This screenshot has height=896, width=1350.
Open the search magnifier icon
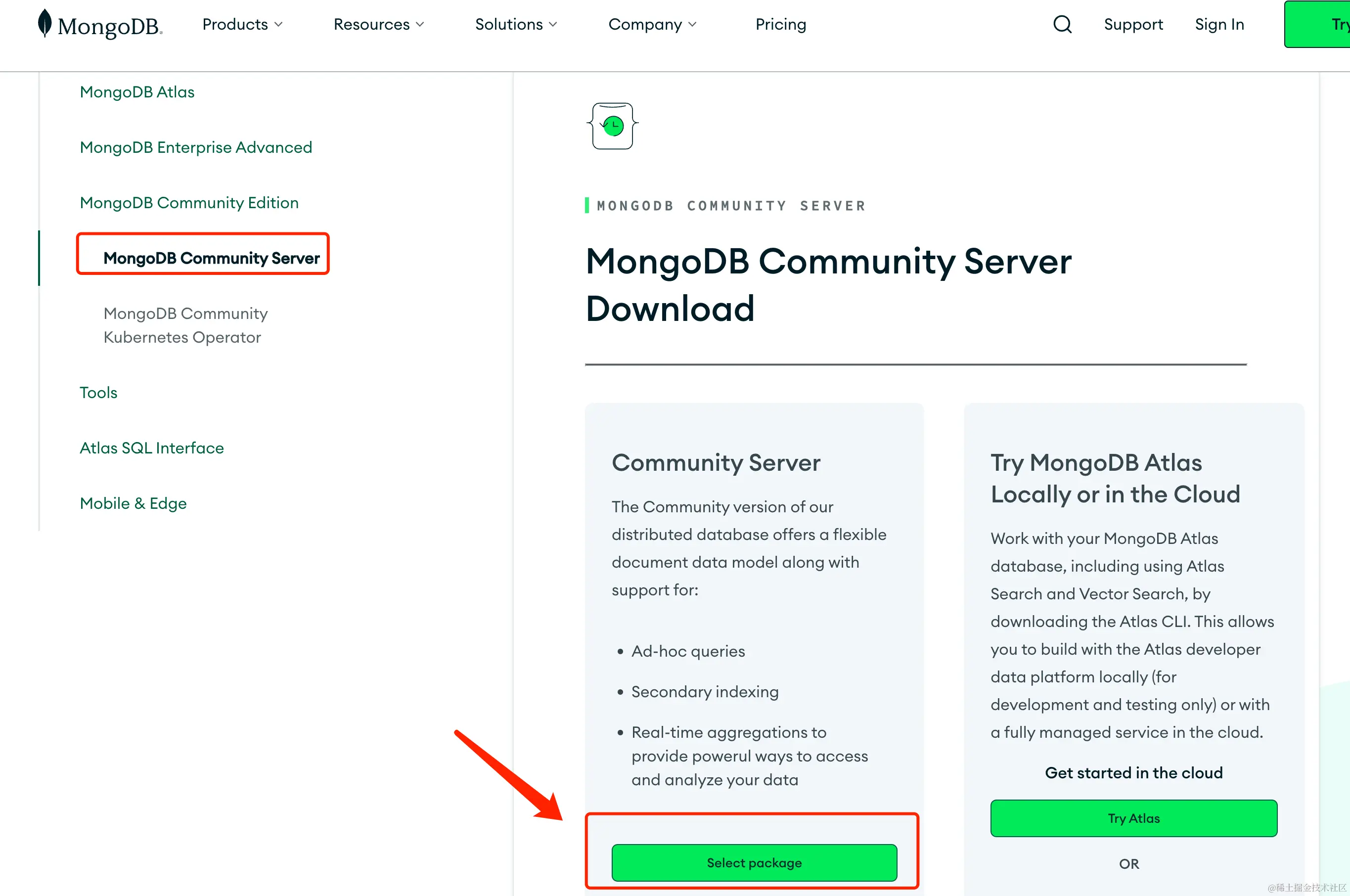(1062, 25)
